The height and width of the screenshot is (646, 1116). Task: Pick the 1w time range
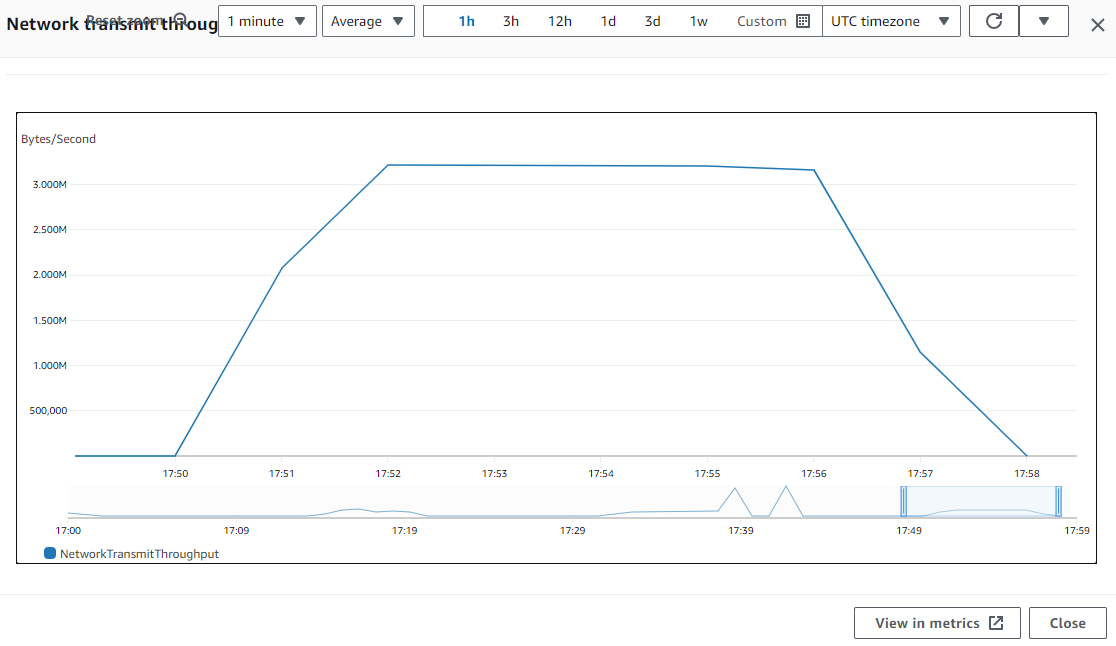click(699, 21)
